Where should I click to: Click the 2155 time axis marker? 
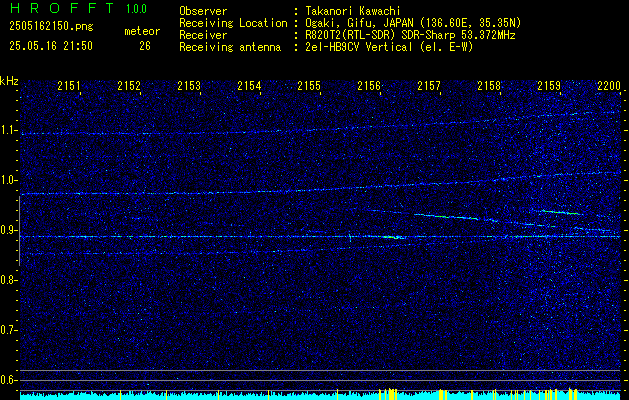click(309, 85)
